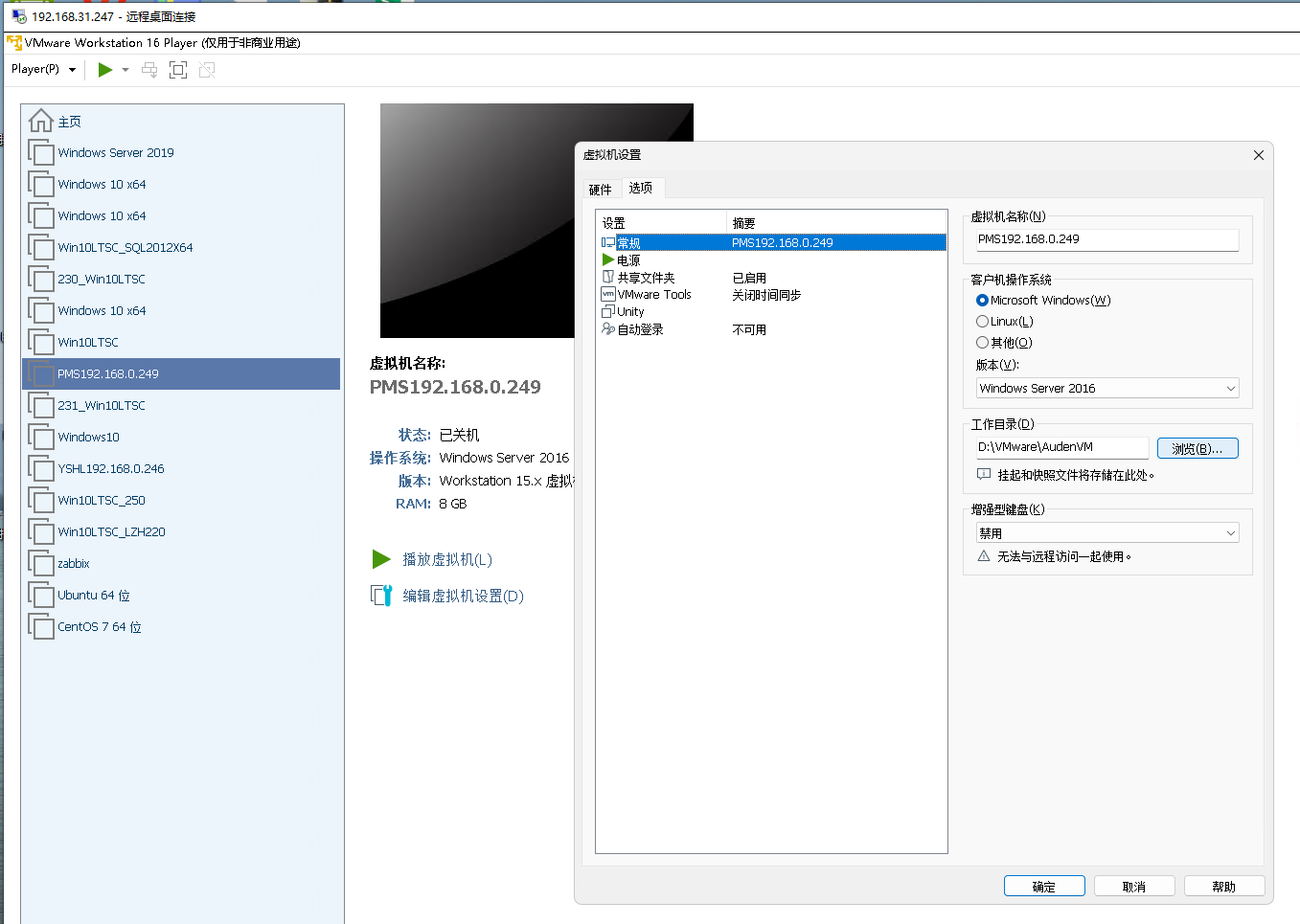
Task: Choose the Linux guest OS radio button
Action: coord(982,322)
